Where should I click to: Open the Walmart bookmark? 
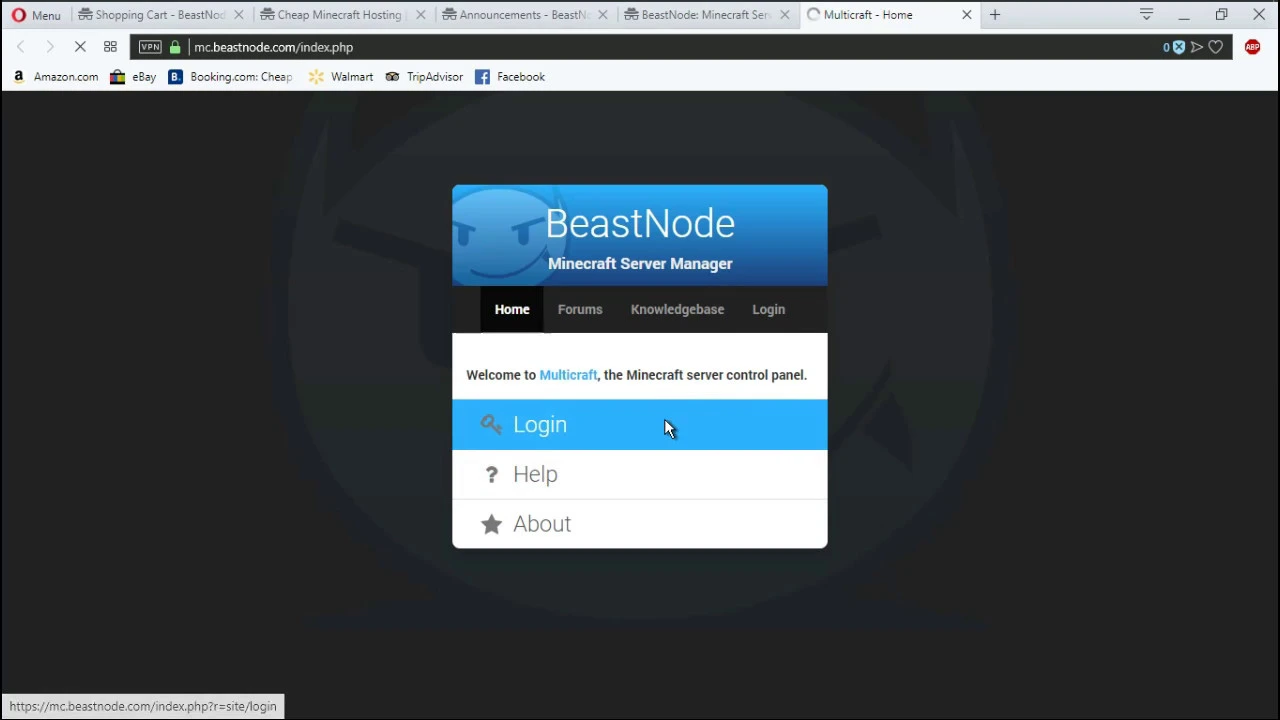[341, 77]
